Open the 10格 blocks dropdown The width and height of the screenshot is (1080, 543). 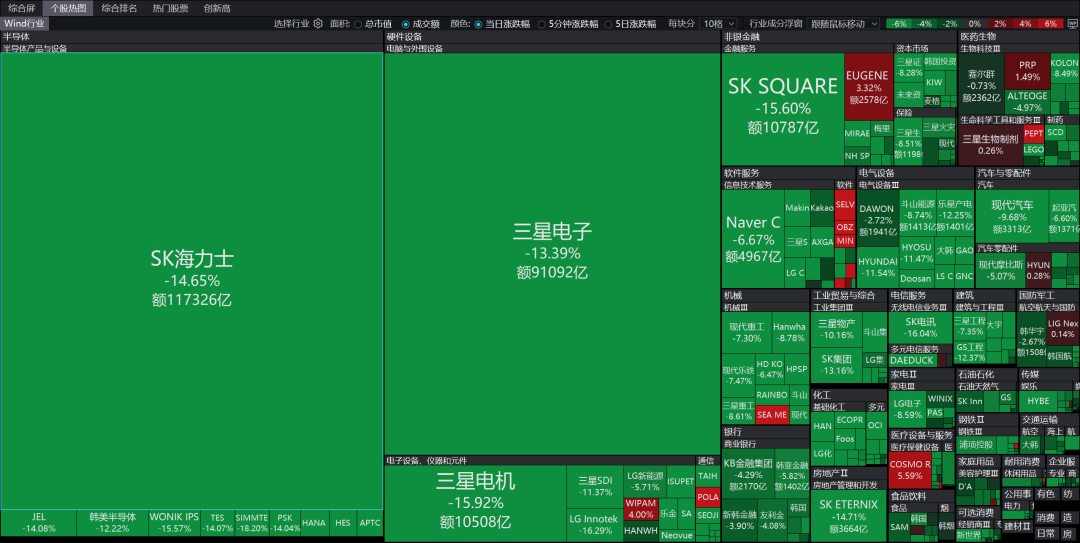coord(718,23)
